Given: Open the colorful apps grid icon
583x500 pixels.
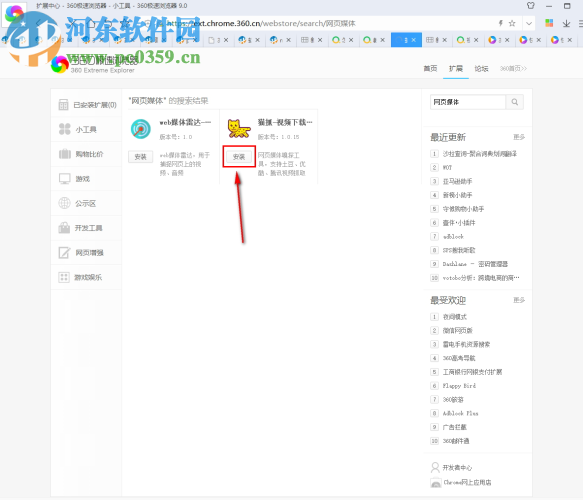Looking at the screenshot, I should click(549, 23).
